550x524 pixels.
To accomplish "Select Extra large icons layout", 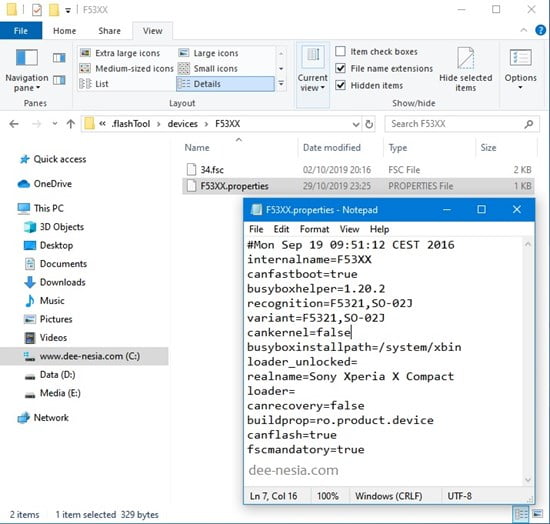I will (x=120, y=53).
